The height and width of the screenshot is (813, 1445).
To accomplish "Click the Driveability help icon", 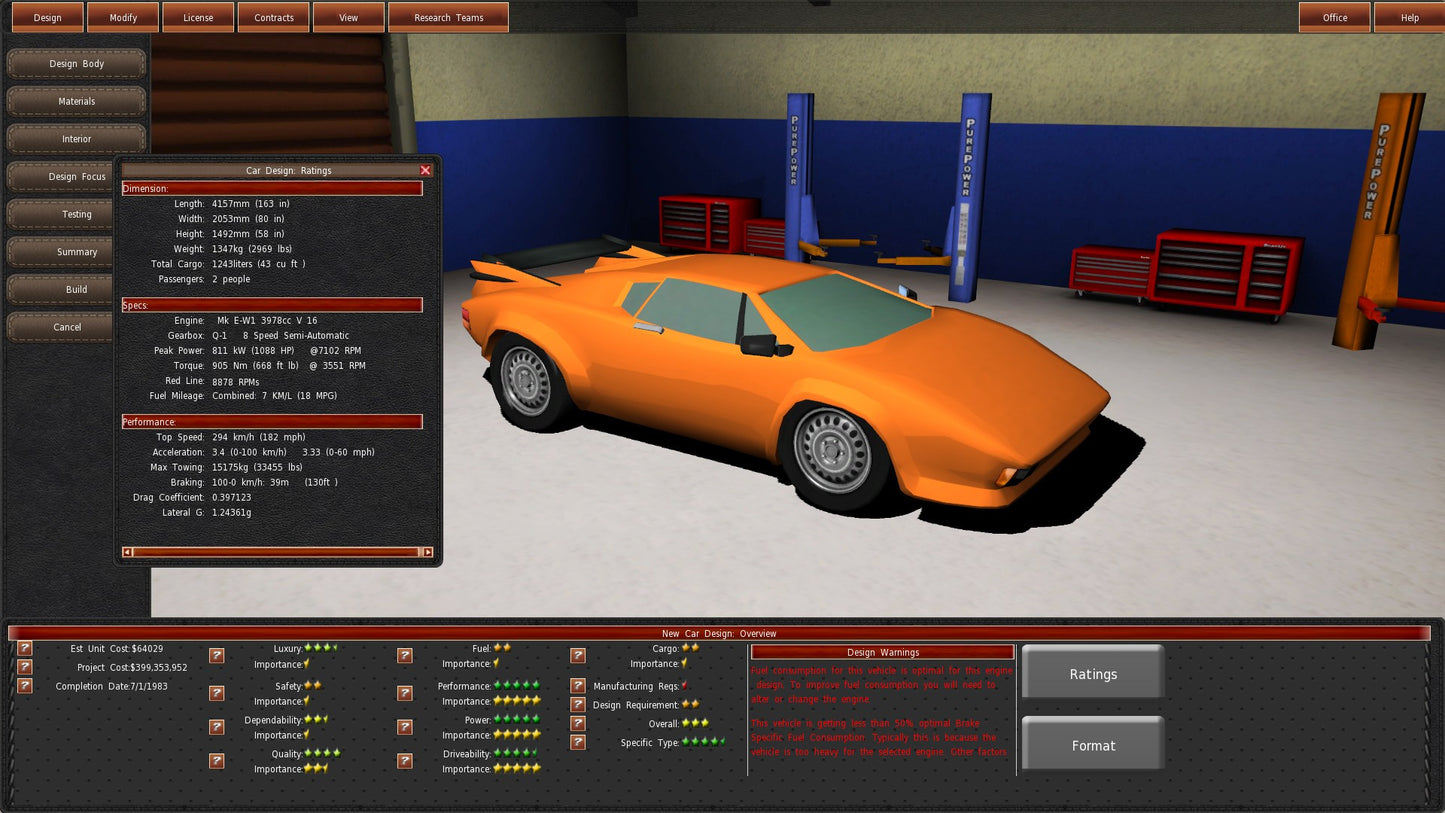I will 404,761.
